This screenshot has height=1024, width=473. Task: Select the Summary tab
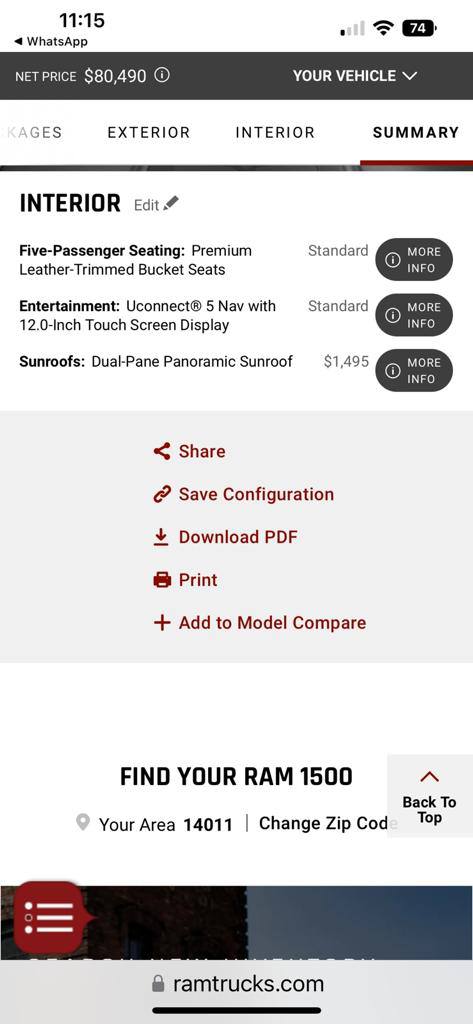416,133
